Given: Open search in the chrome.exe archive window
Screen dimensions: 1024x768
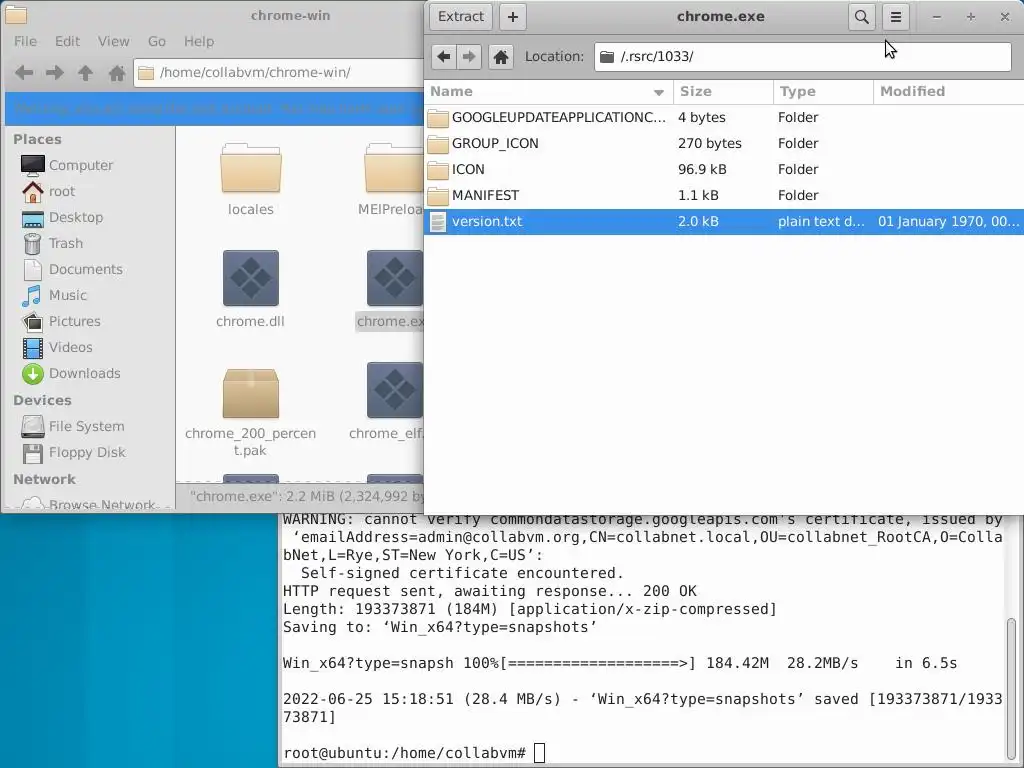Looking at the screenshot, I should [861, 17].
